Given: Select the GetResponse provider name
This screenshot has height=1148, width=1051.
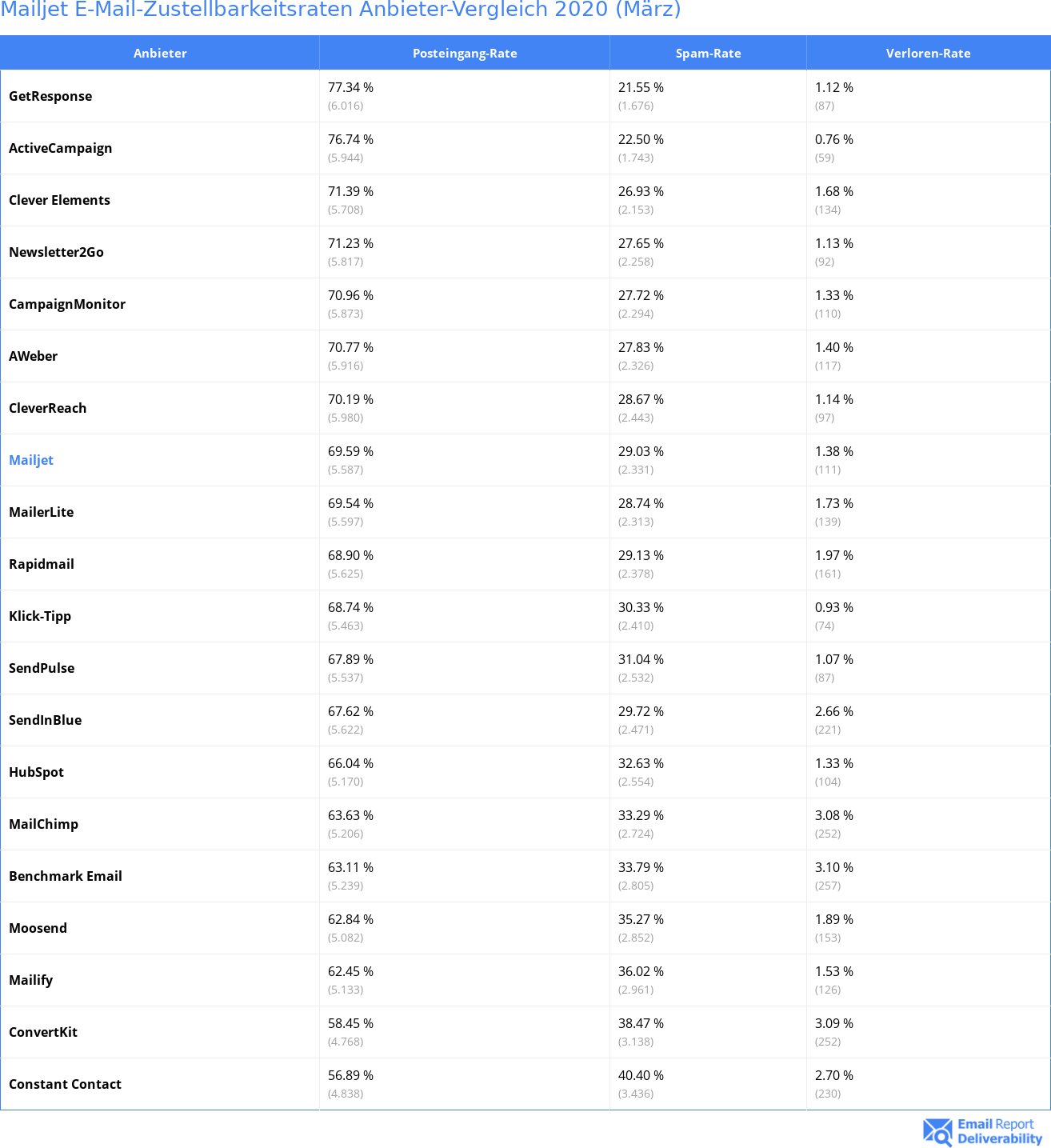Looking at the screenshot, I should pyautogui.click(x=50, y=96).
